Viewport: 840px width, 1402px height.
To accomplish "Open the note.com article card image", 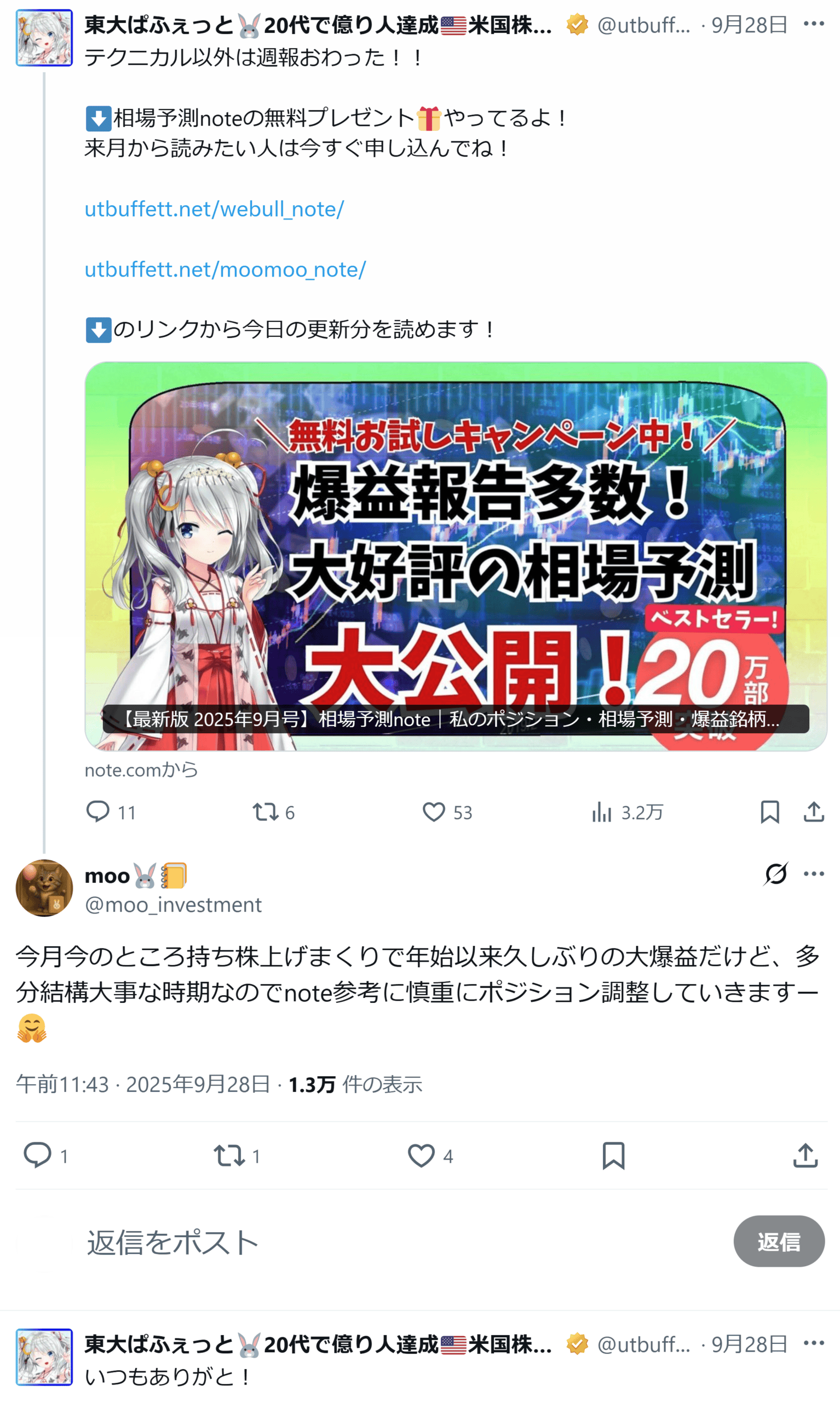I will pyautogui.click(x=456, y=556).
